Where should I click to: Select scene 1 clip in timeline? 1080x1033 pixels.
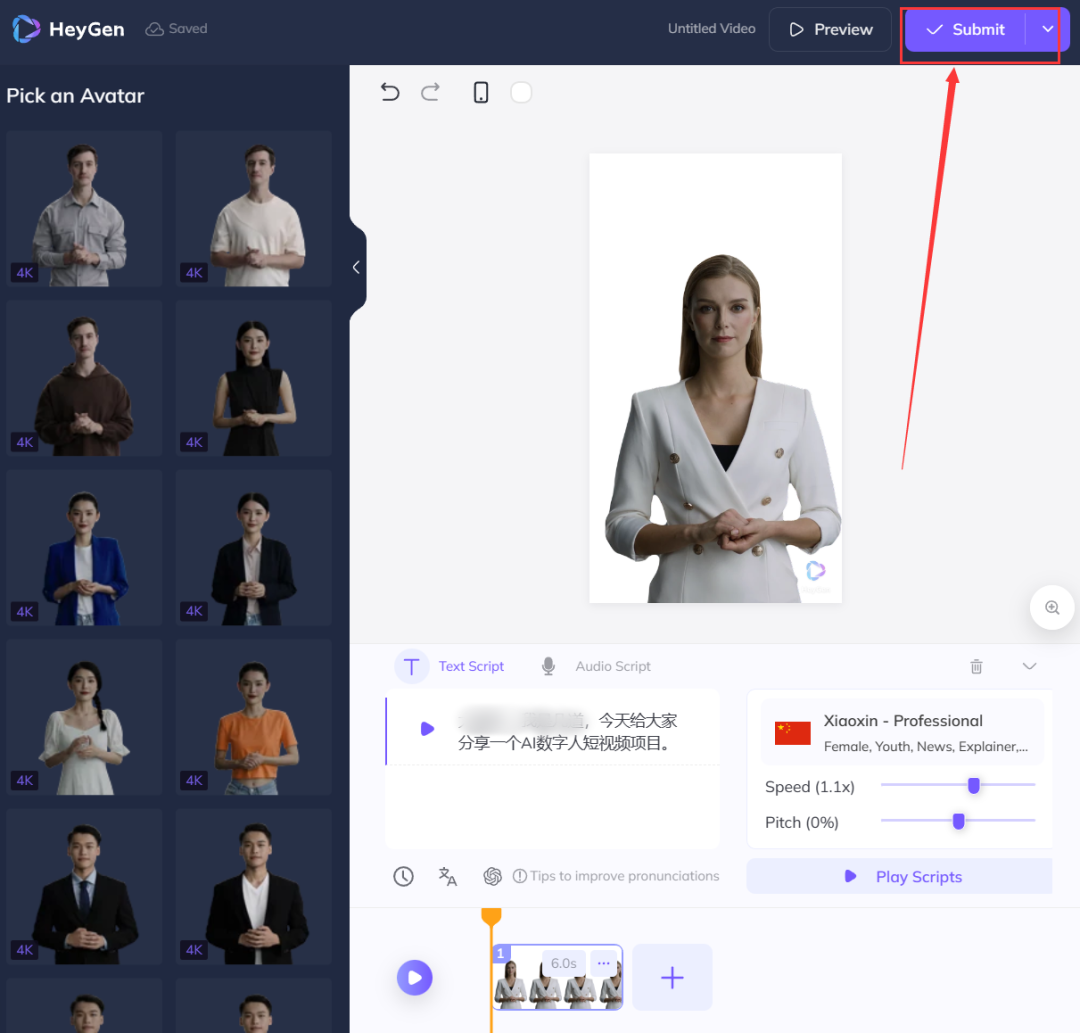pos(558,977)
